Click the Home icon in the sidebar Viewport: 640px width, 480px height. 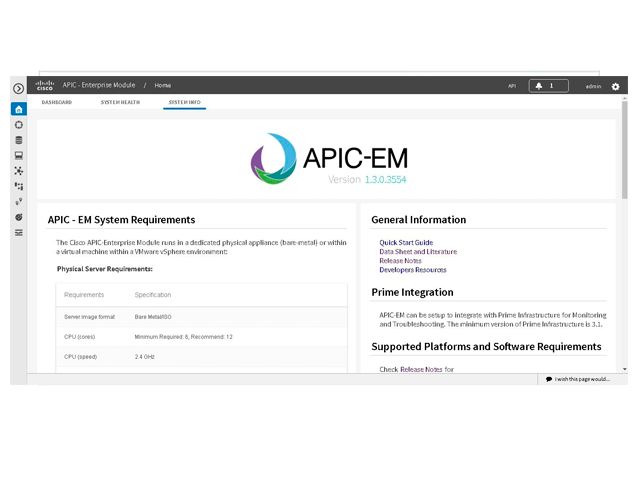tap(18, 109)
